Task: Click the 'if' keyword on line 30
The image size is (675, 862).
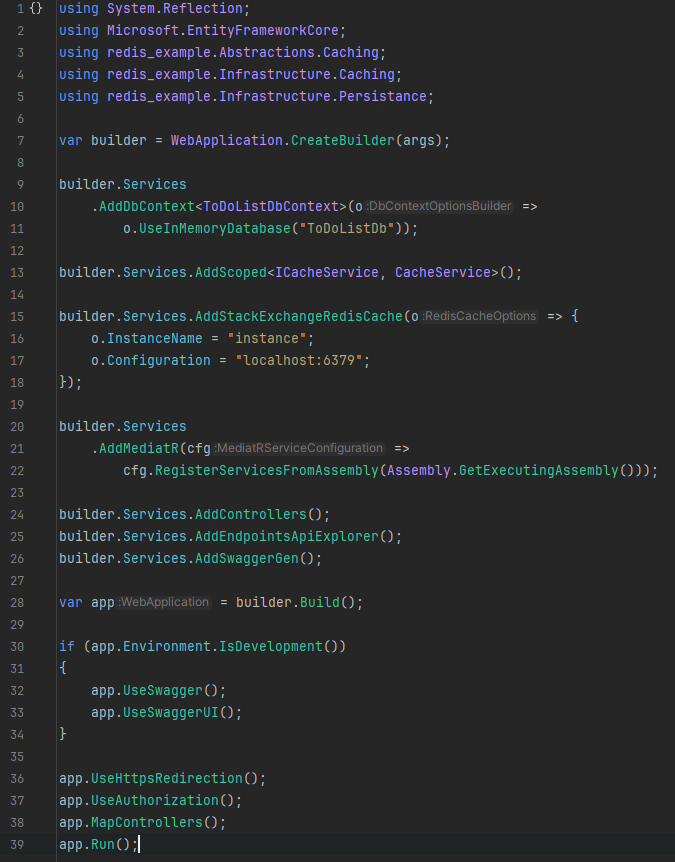Action: point(67,646)
